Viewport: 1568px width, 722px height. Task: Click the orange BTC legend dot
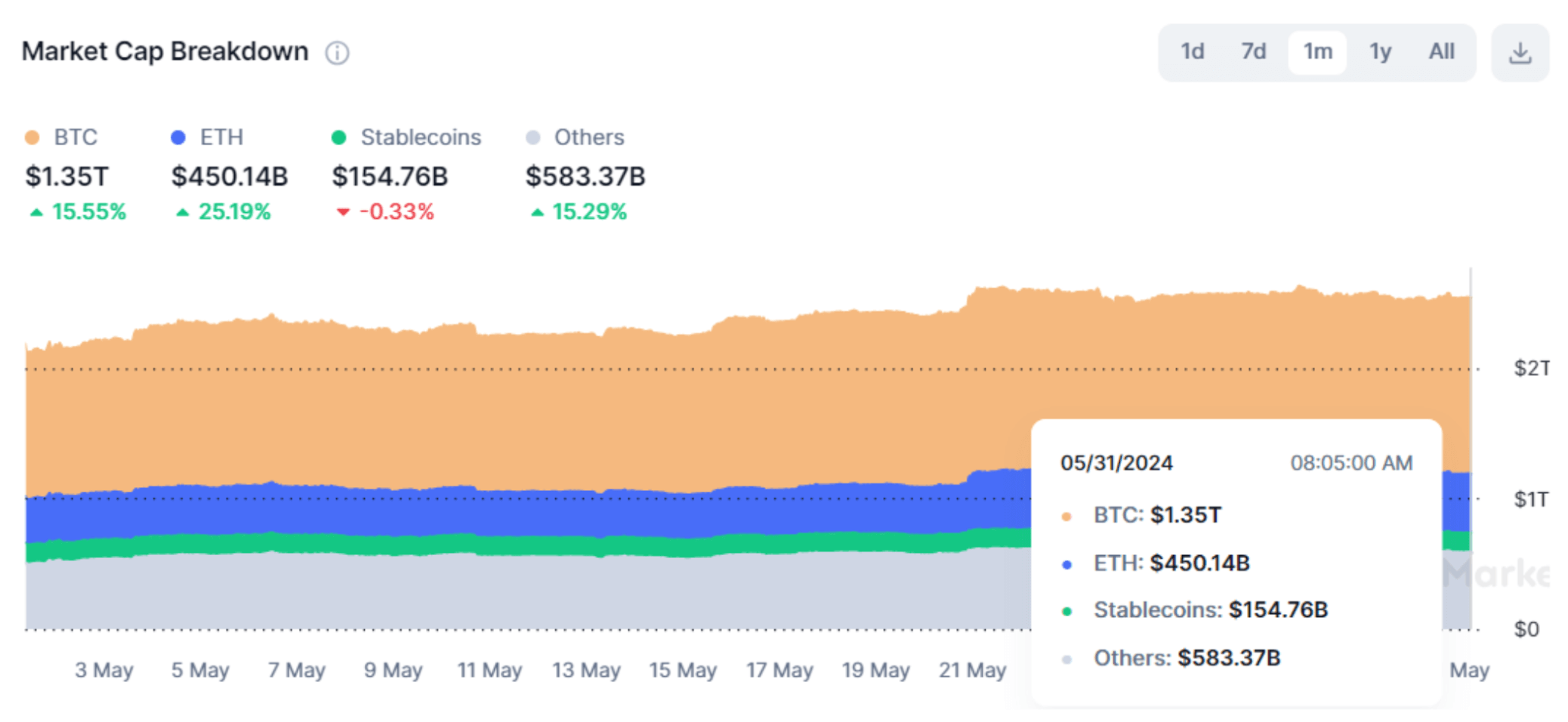[32, 137]
